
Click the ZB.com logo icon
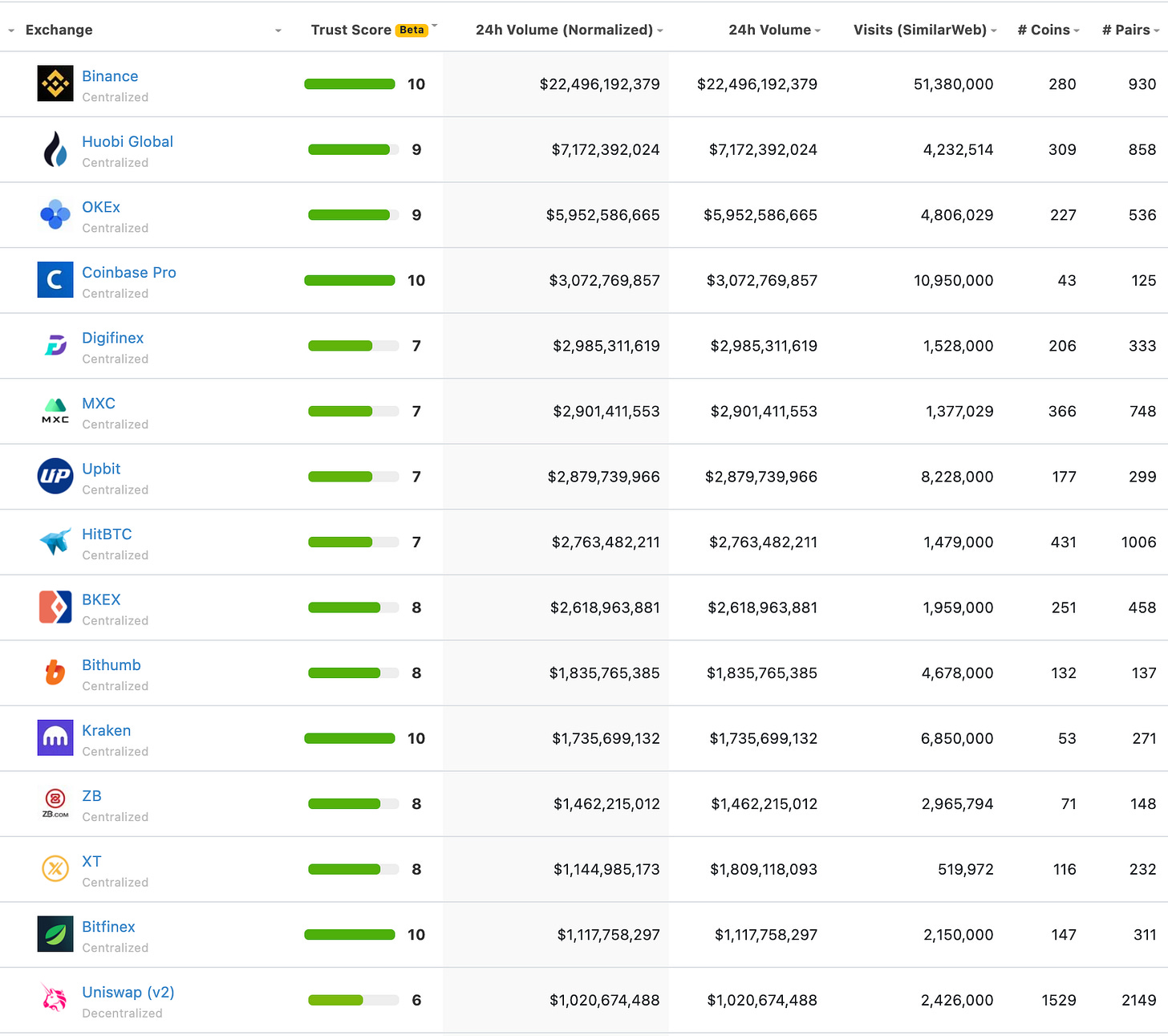[x=55, y=803]
